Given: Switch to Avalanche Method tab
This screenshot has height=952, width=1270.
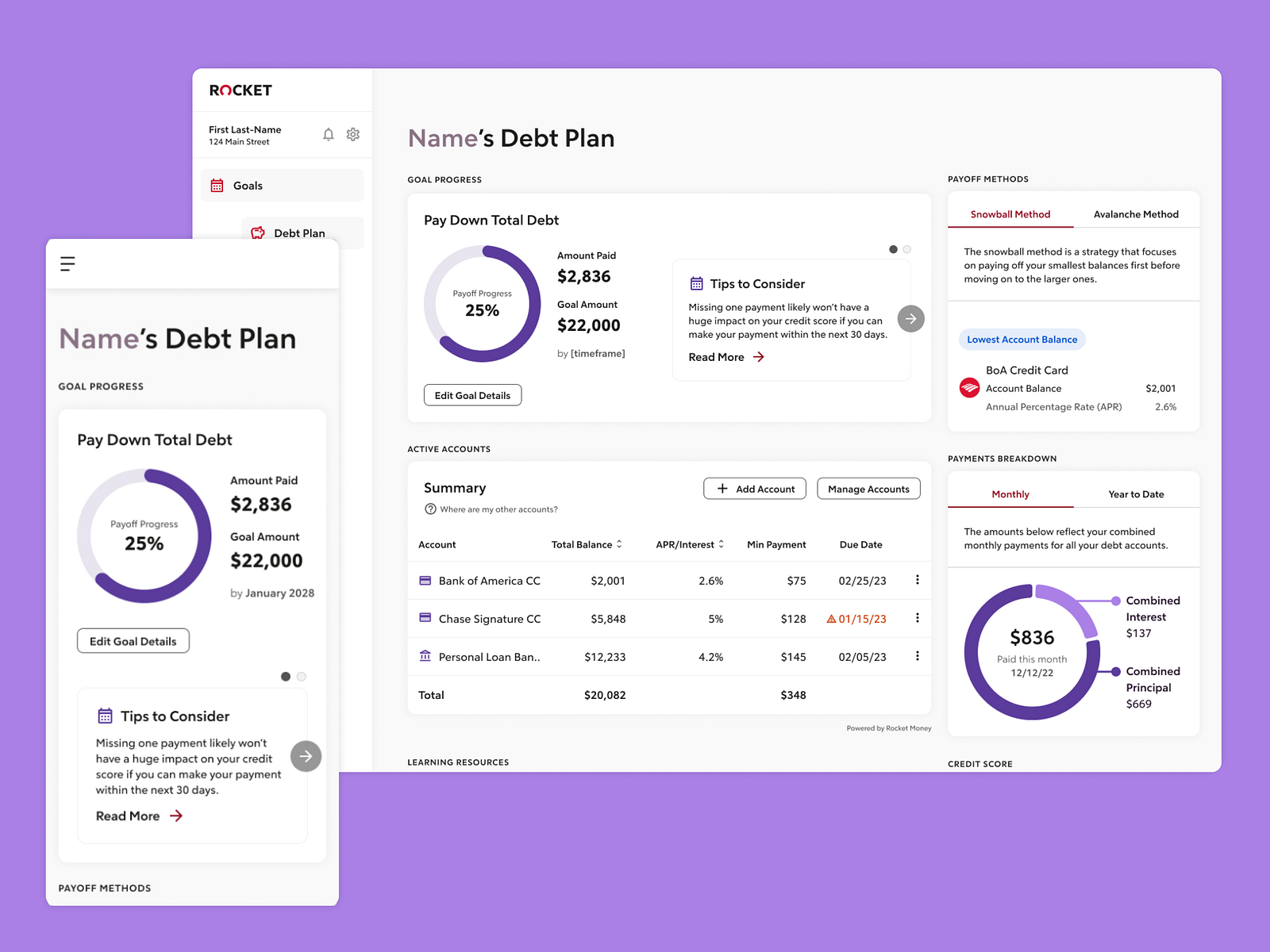Looking at the screenshot, I should click(1136, 214).
